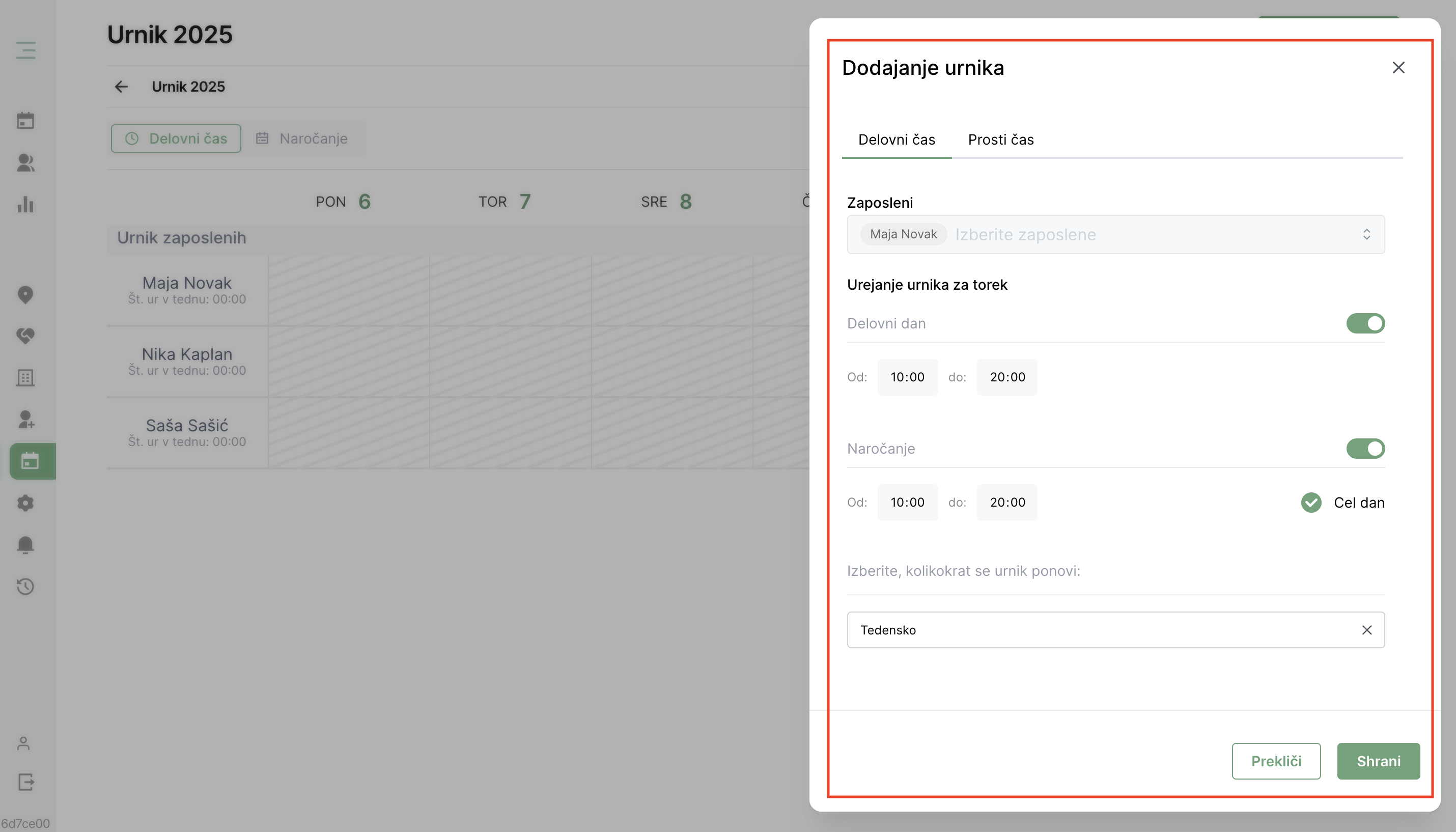This screenshot has width=1456, height=832.
Task: Toggle the Delovni dan switch
Action: coord(1365,323)
